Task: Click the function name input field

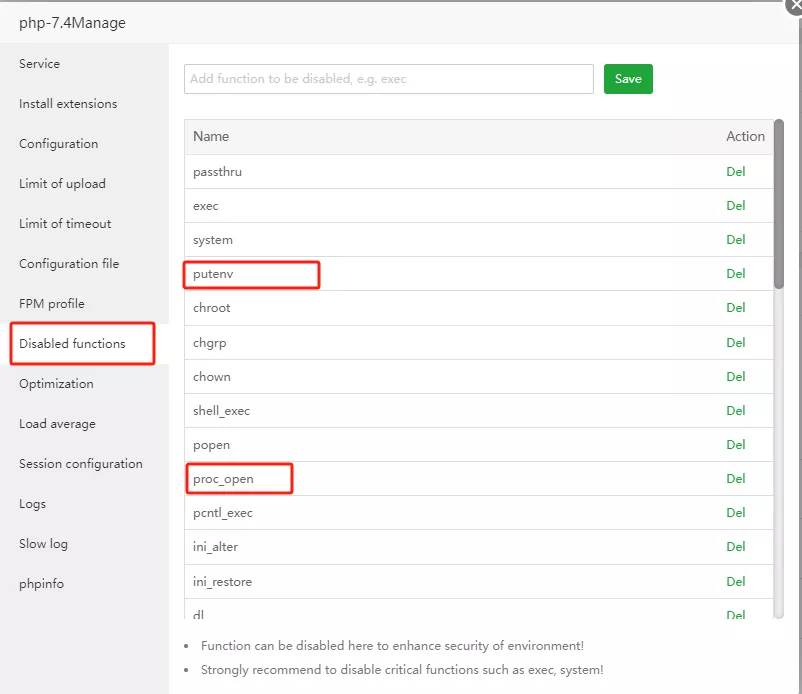Action: click(x=388, y=79)
